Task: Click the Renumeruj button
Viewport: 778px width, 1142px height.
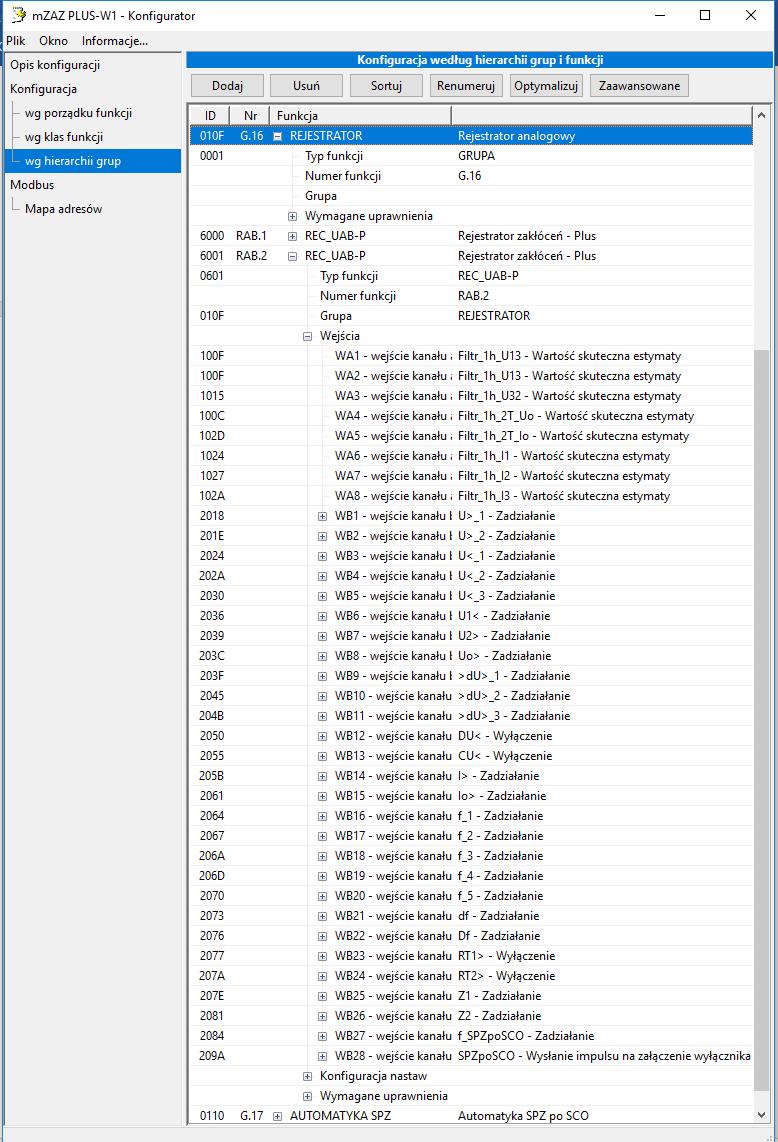Action: [x=466, y=86]
